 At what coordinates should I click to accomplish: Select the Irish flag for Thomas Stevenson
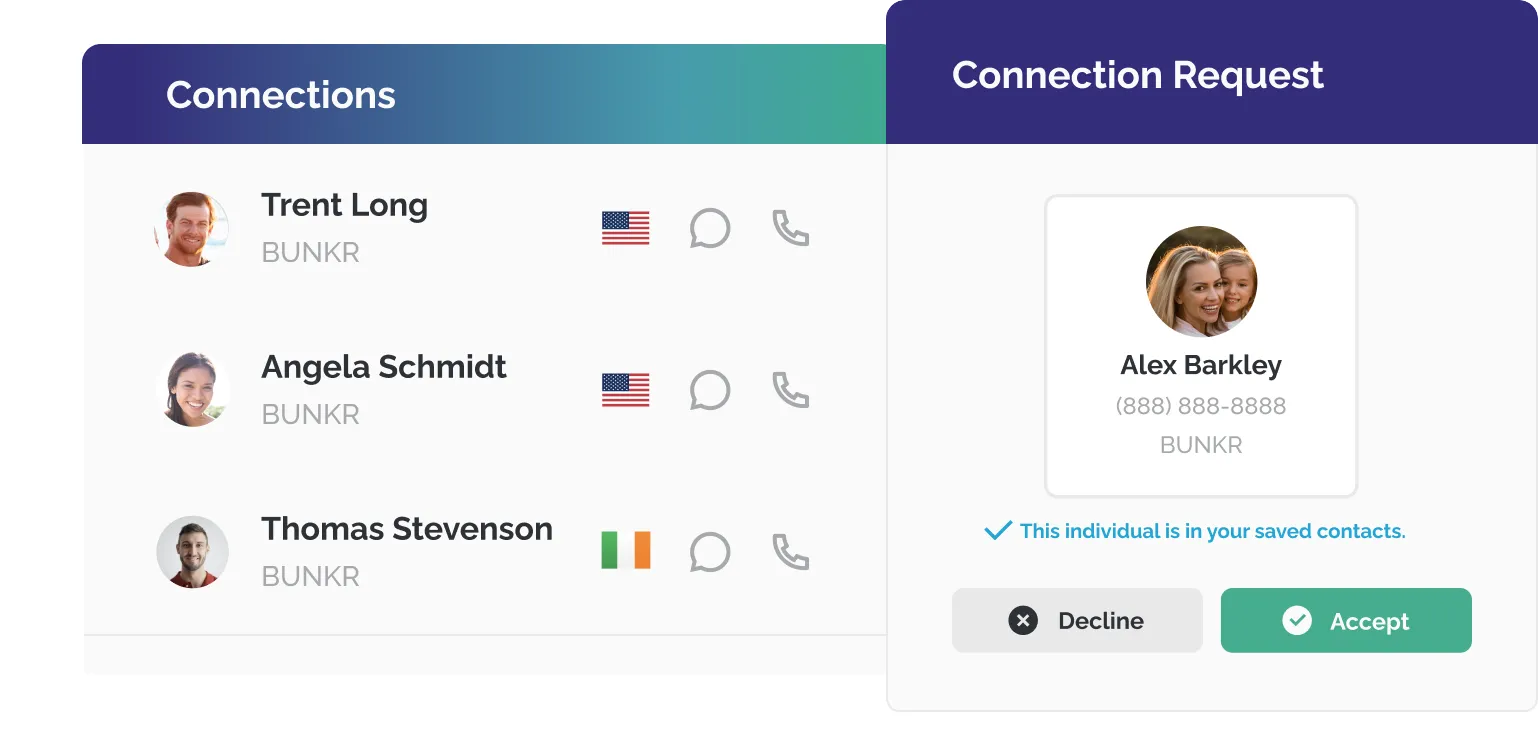(626, 550)
